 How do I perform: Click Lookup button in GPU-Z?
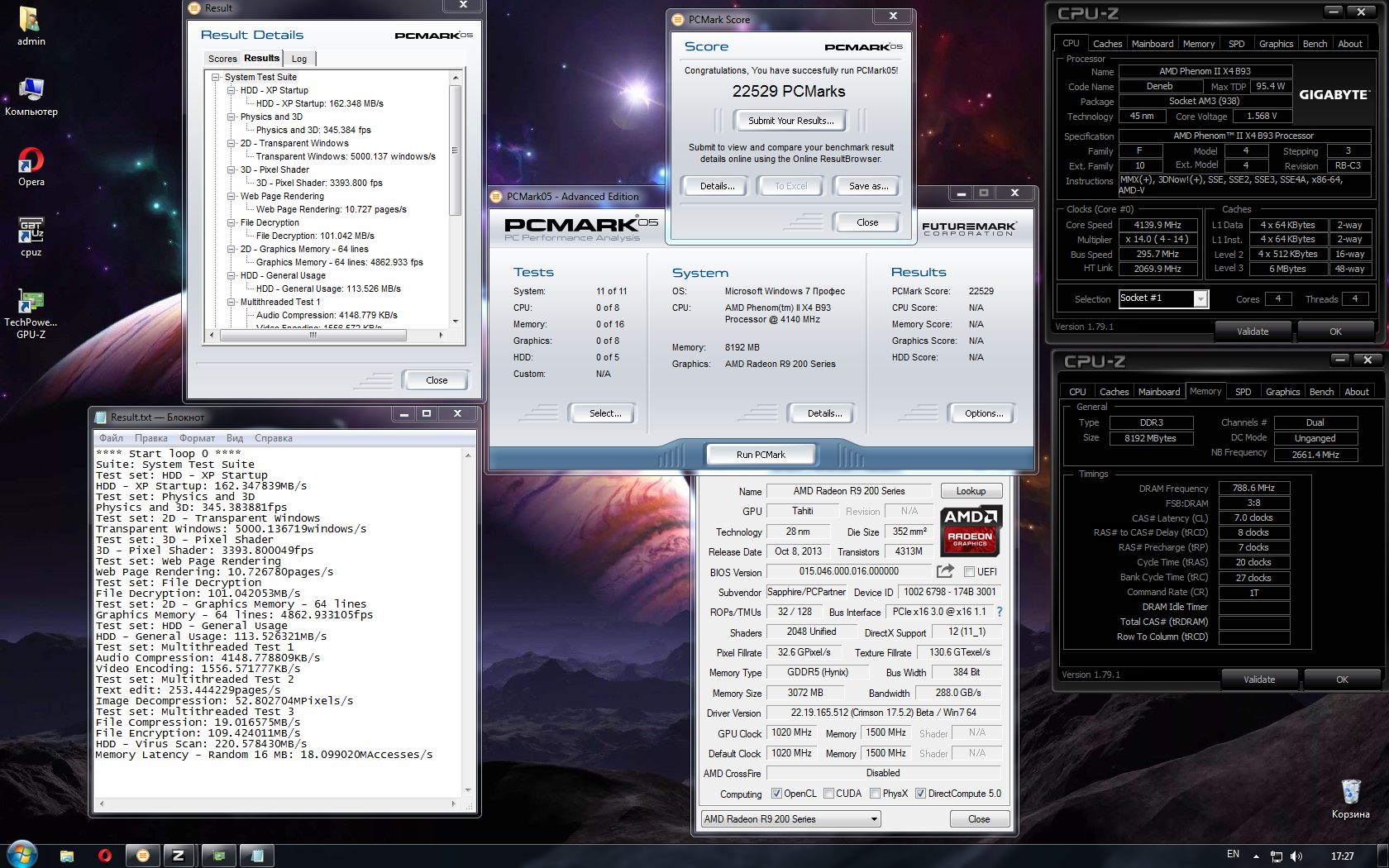click(x=971, y=491)
